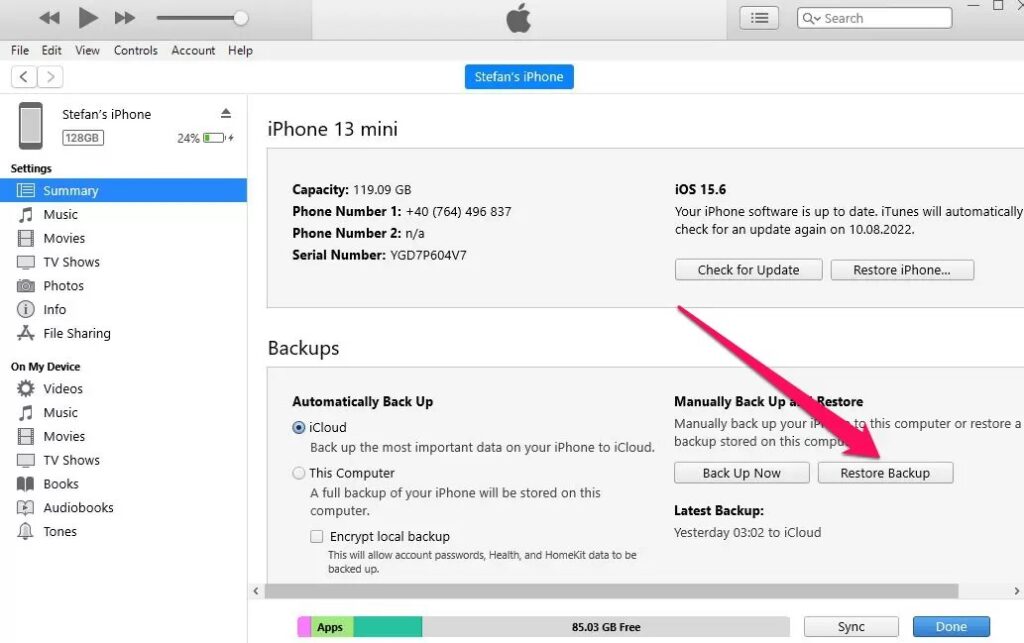
Task: Click the Sync button
Action: point(851,627)
